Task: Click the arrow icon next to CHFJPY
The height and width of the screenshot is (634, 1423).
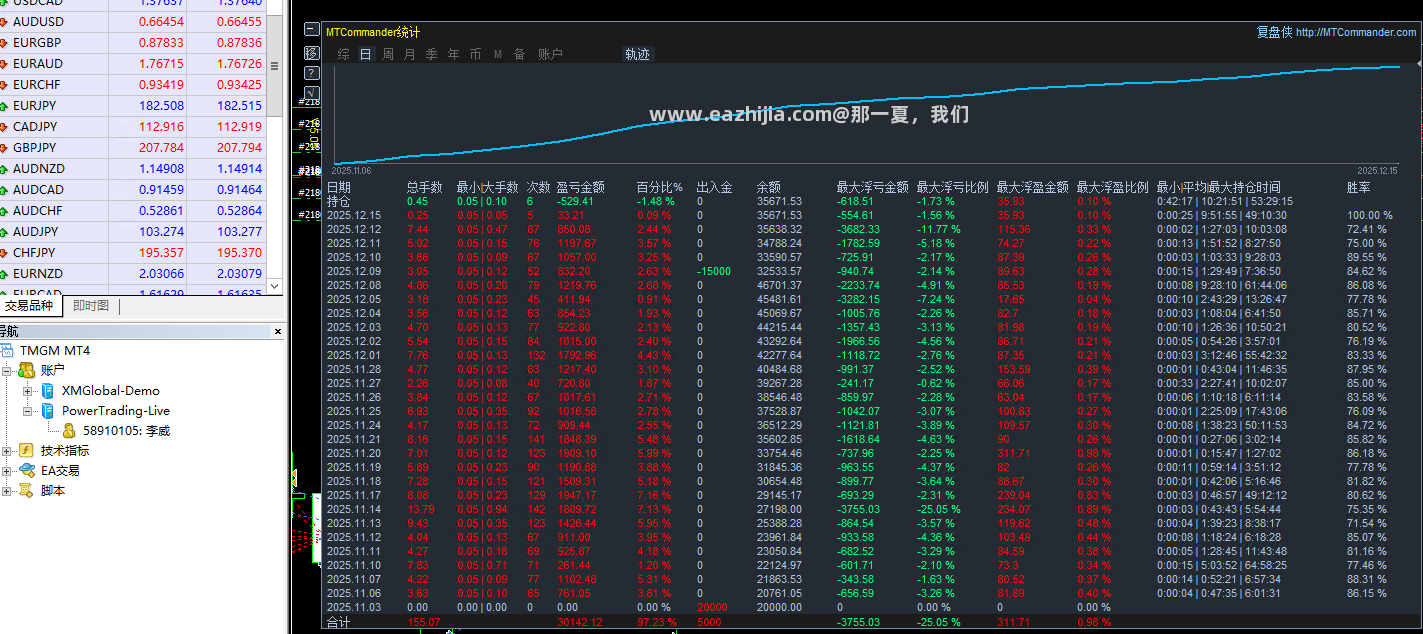Action: (x=5, y=253)
